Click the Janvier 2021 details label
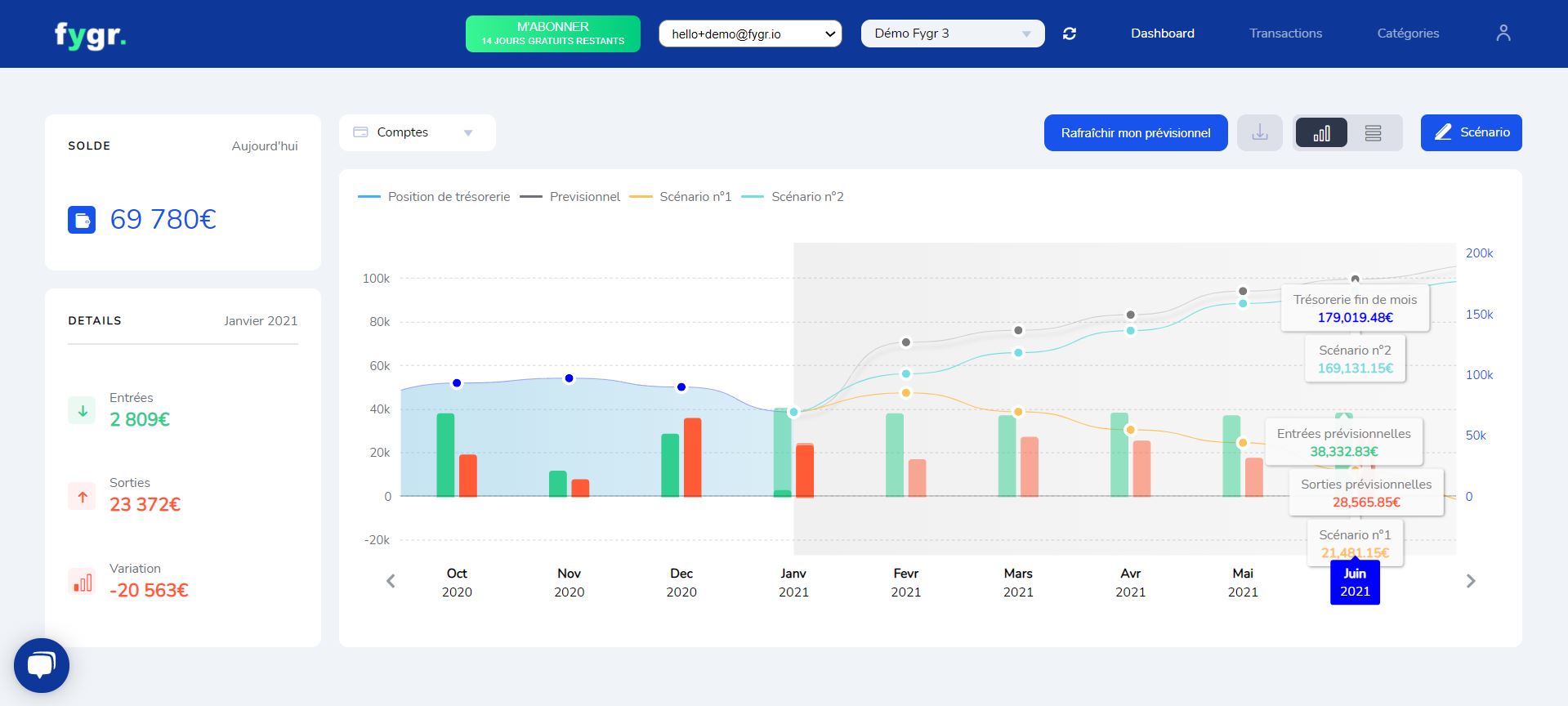 [x=261, y=321]
